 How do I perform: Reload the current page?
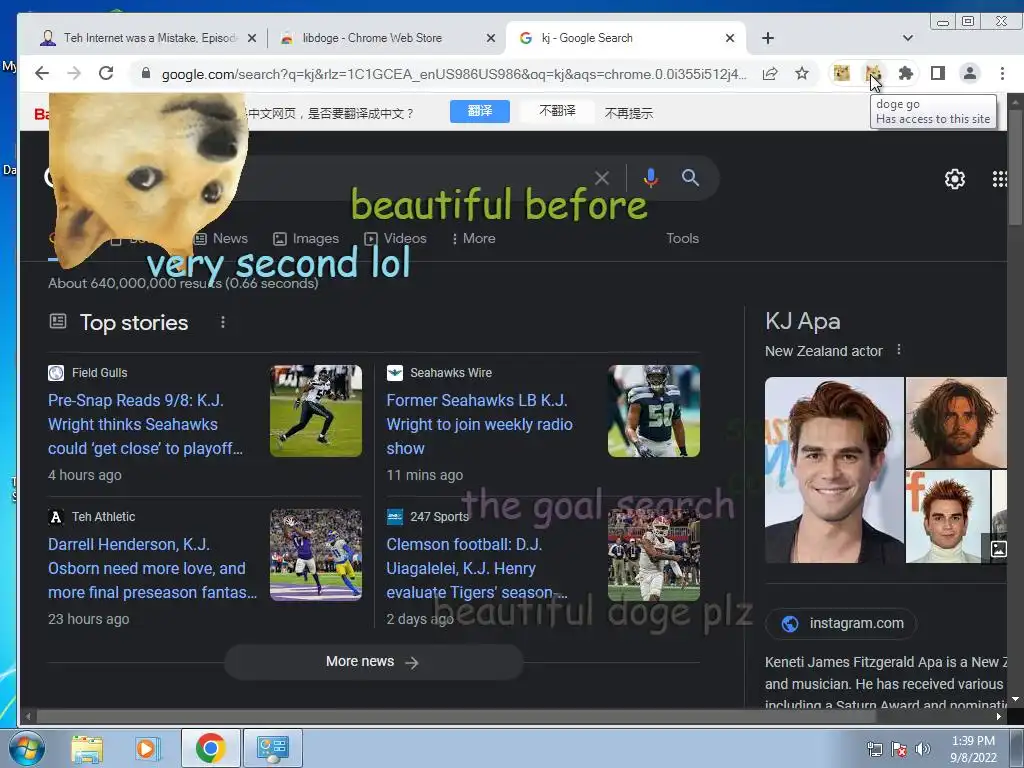point(106,73)
